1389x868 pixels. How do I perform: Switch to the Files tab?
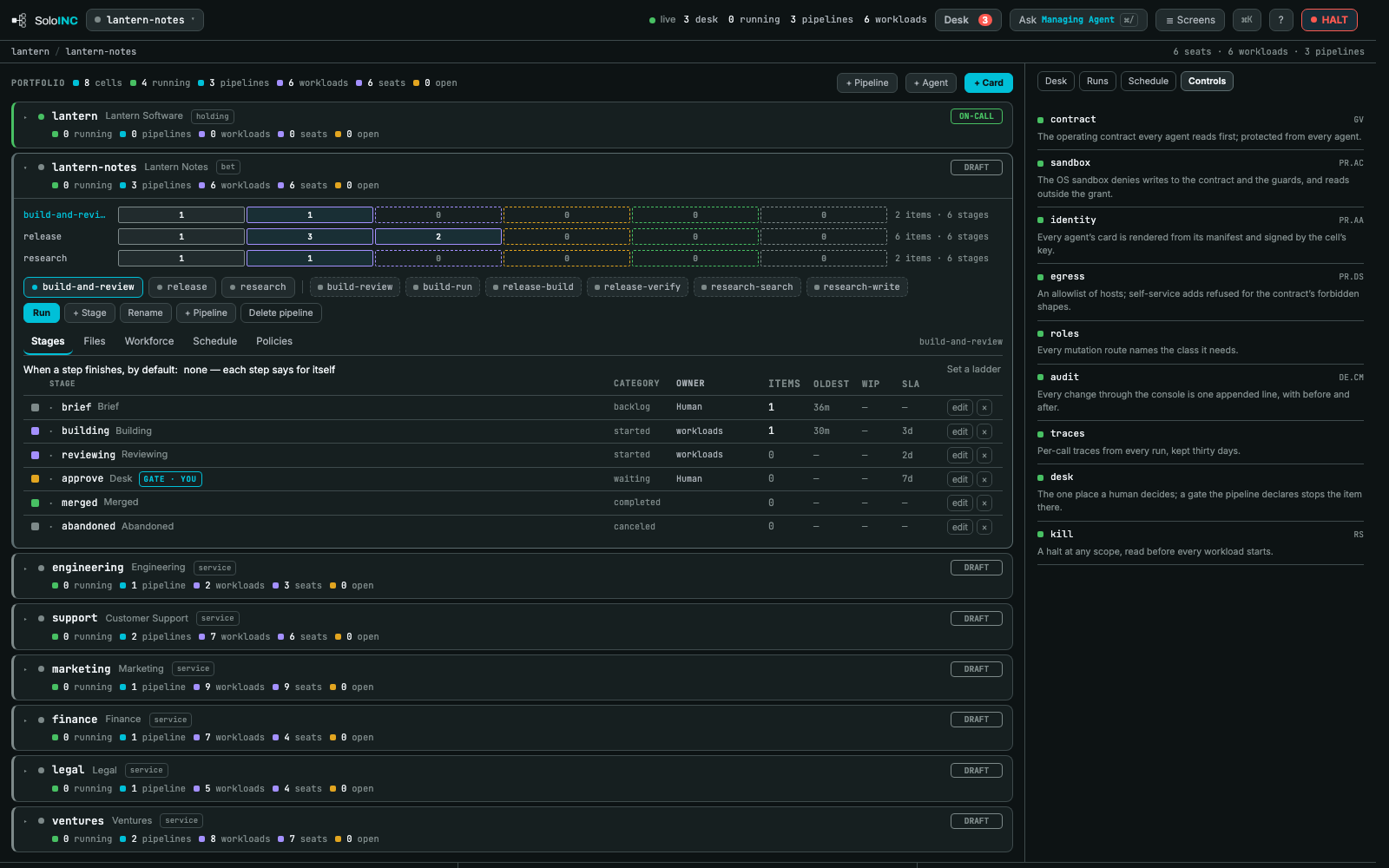click(x=95, y=342)
